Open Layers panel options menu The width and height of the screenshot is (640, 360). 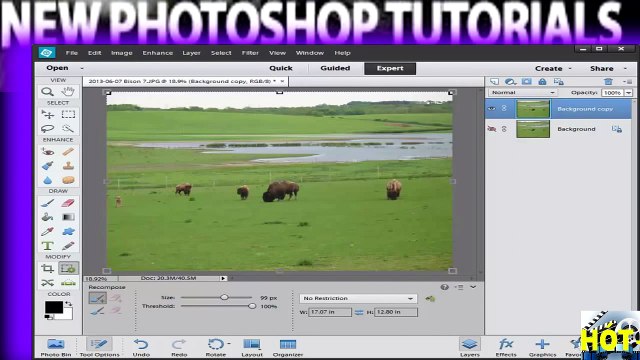click(628, 82)
